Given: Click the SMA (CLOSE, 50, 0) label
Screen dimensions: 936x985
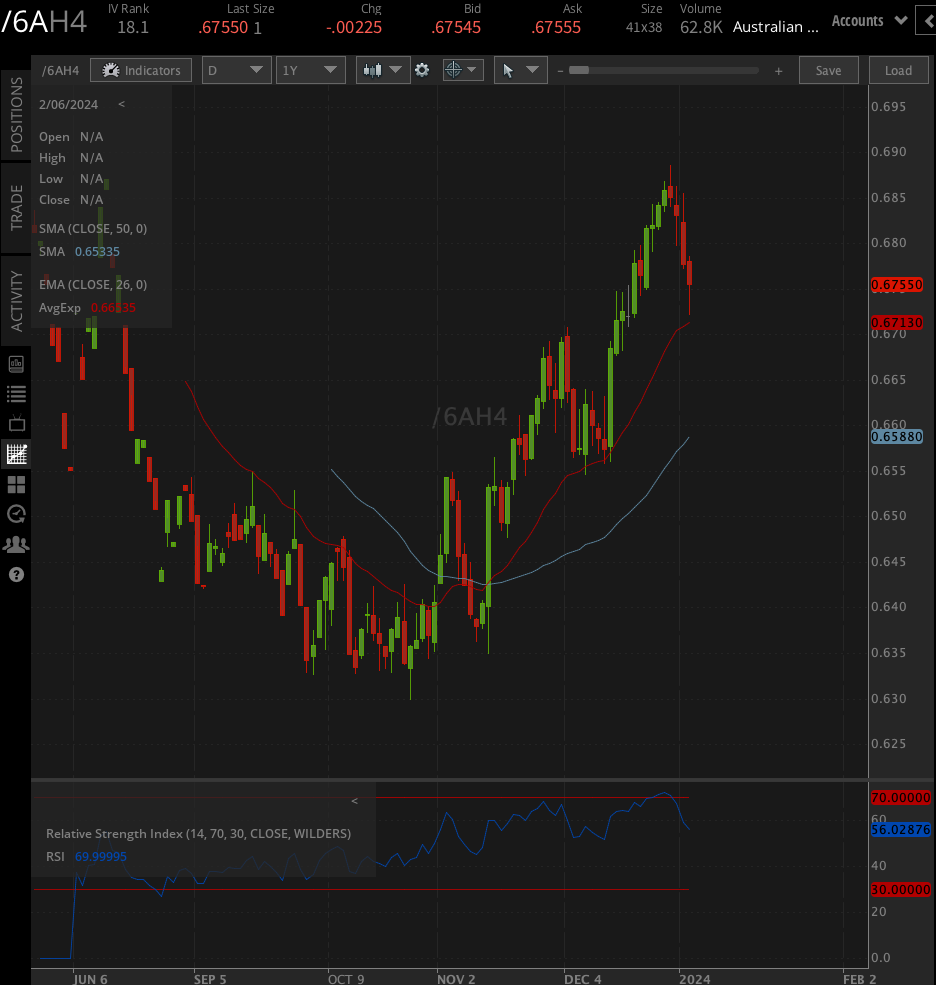Looking at the screenshot, I should 93,229.
